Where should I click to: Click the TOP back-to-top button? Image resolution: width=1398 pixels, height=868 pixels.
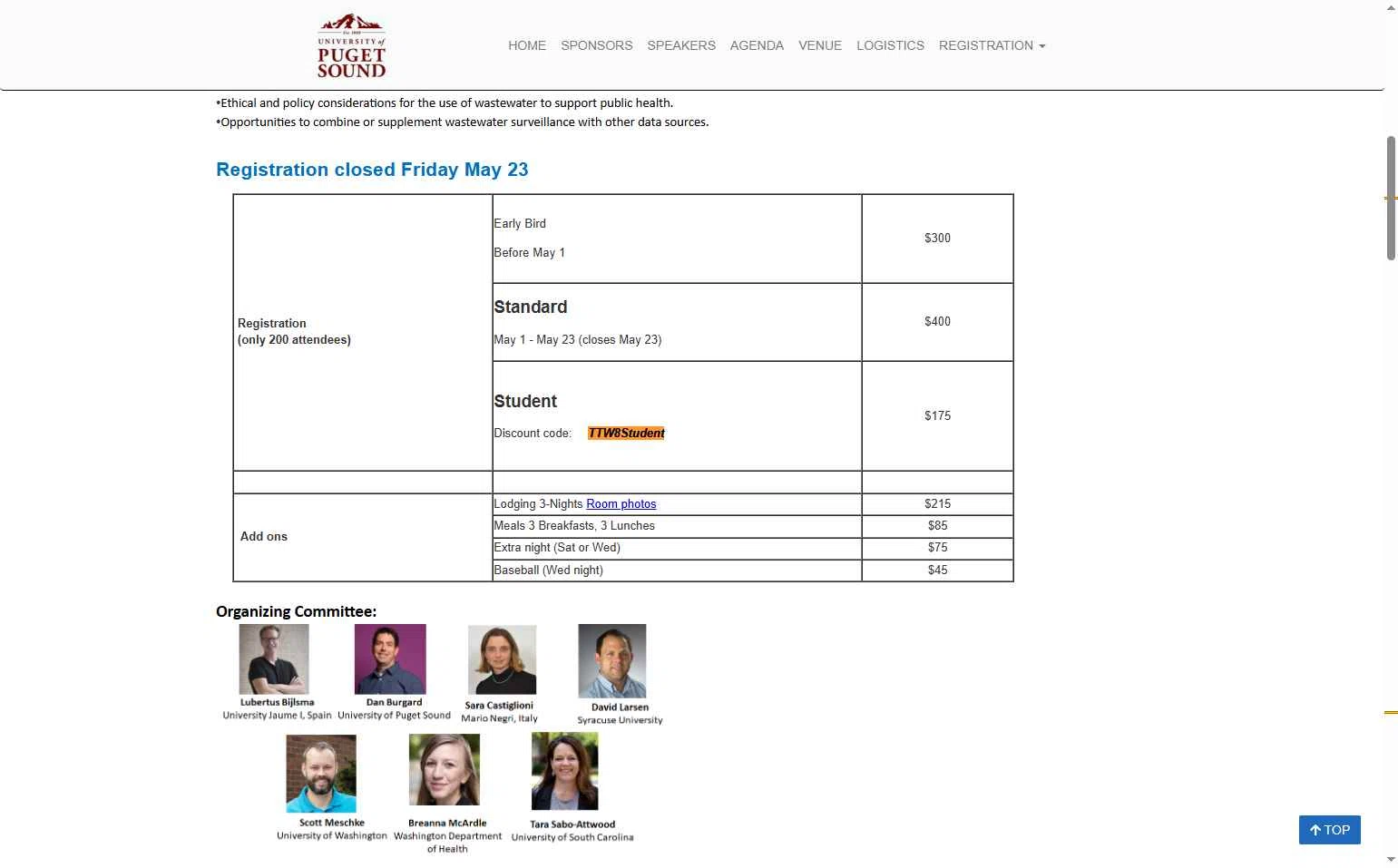(x=1329, y=830)
